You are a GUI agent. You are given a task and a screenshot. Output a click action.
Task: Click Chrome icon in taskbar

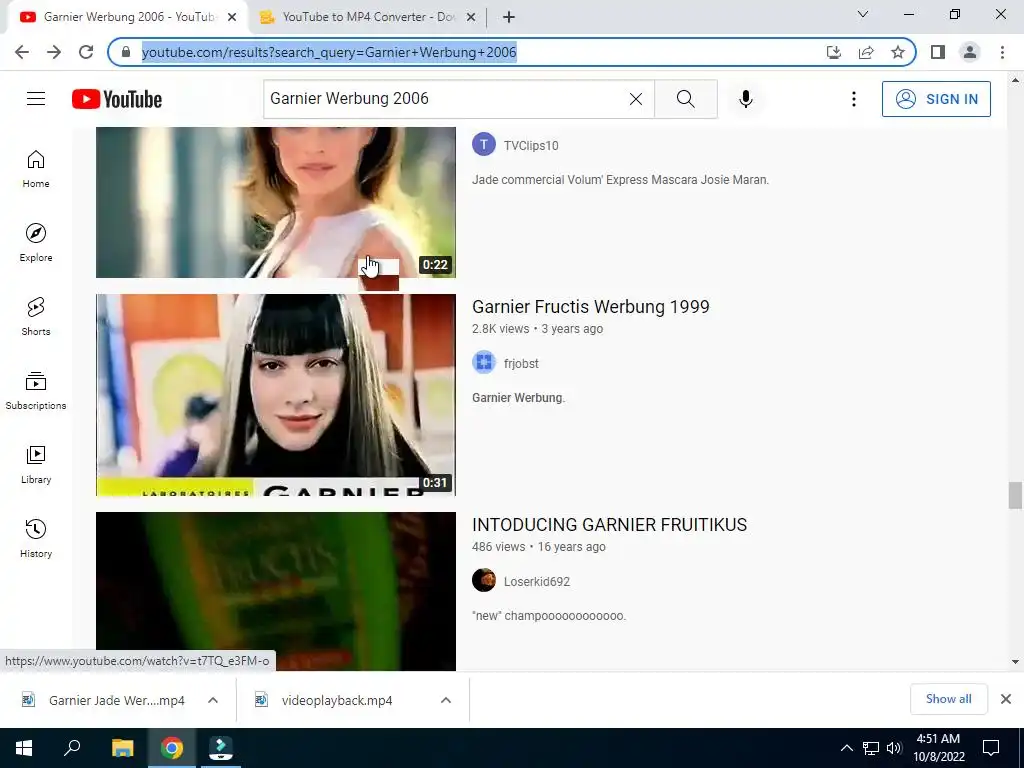pos(172,748)
